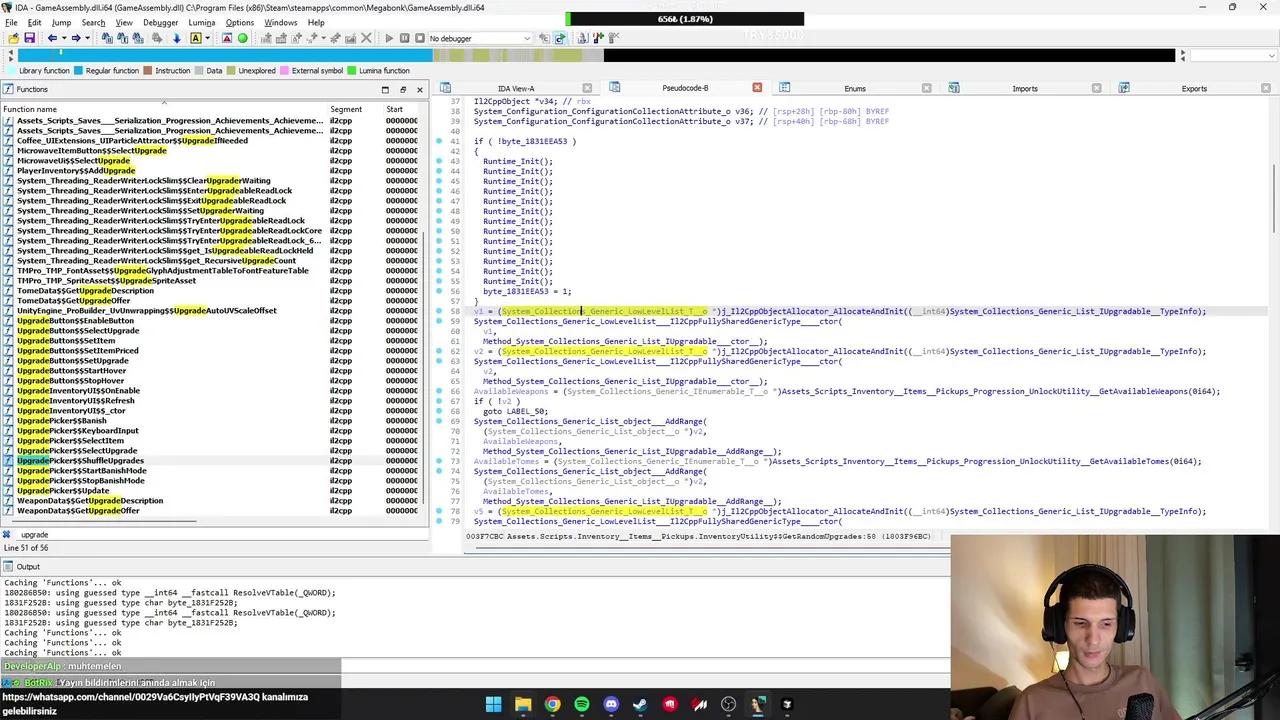Image resolution: width=1280 pixels, height=720 pixels.
Task: Click the red-framed graph icon in toolbar
Action: [227, 38]
